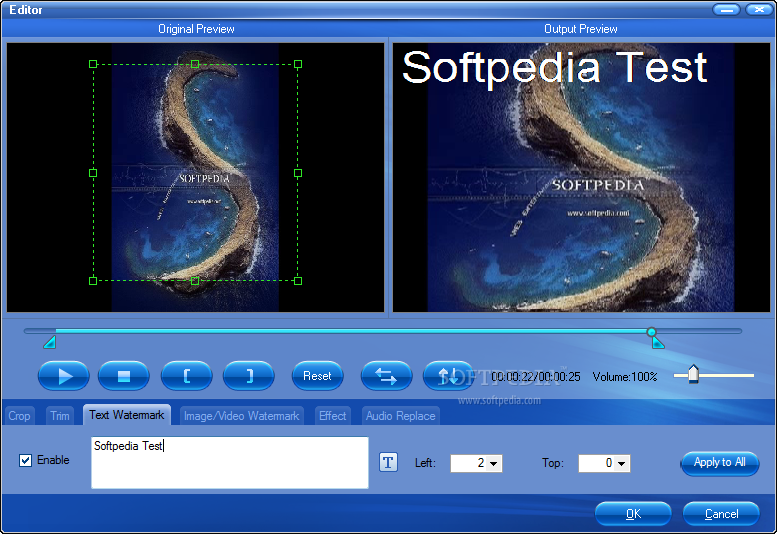
Task: Open the Effect tab
Action: click(x=333, y=416)
